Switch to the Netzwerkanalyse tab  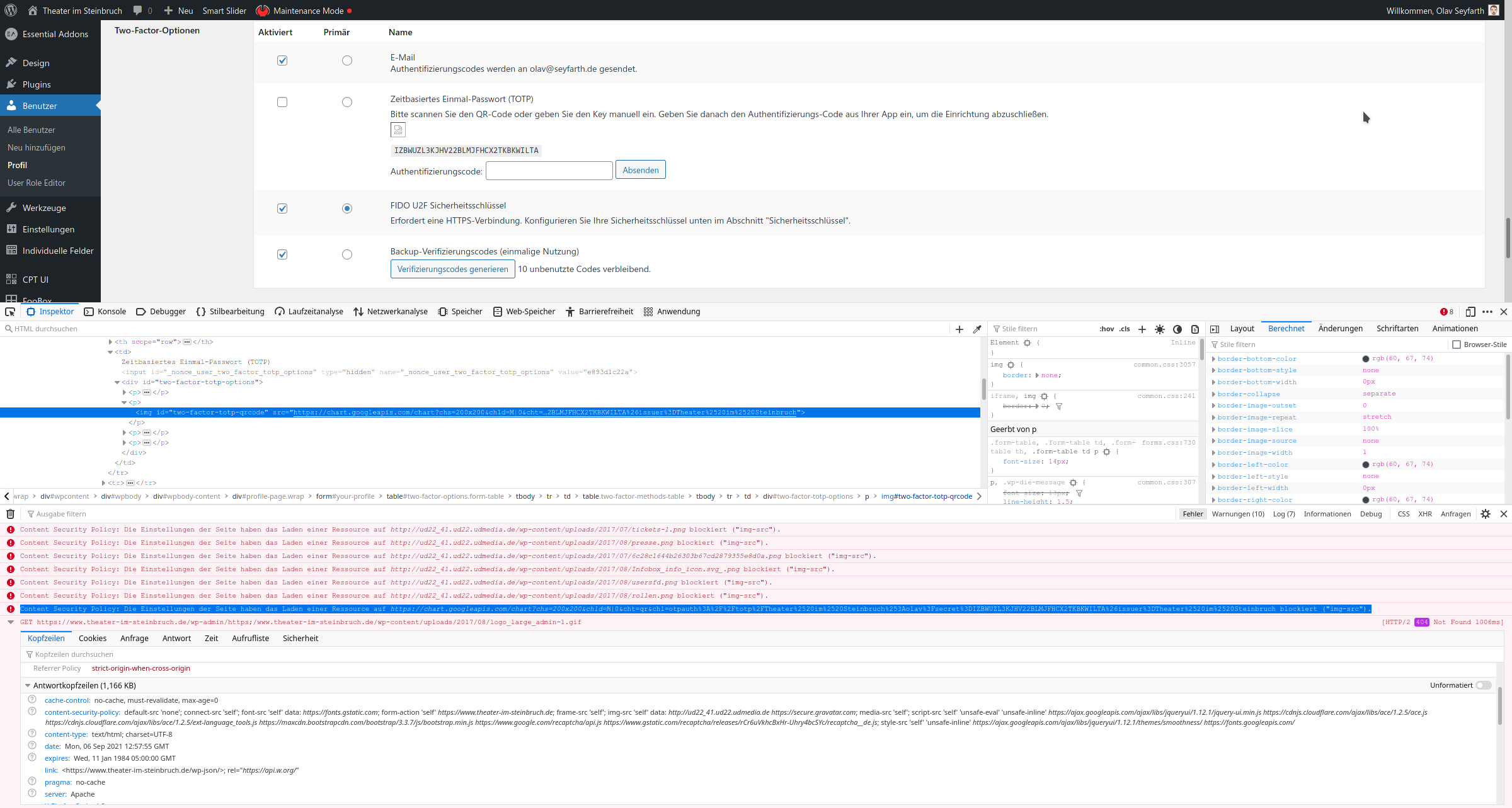(x=391, y=311)
